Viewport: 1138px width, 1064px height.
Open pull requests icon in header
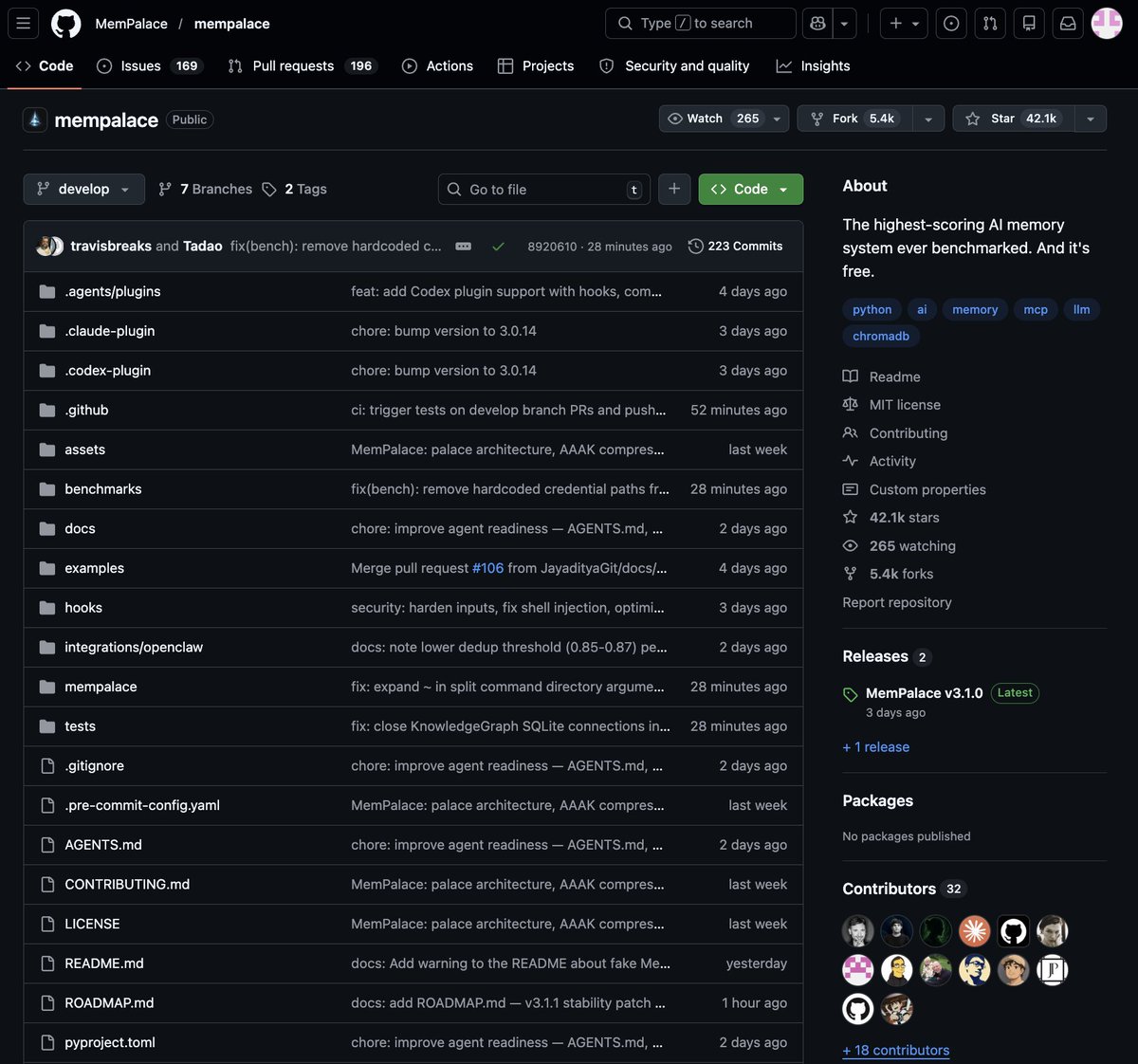click(990, 24)
